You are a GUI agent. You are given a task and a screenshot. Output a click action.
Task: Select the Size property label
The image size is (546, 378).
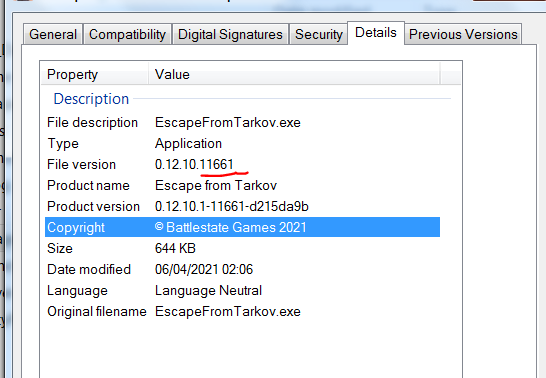coord(60,248)
